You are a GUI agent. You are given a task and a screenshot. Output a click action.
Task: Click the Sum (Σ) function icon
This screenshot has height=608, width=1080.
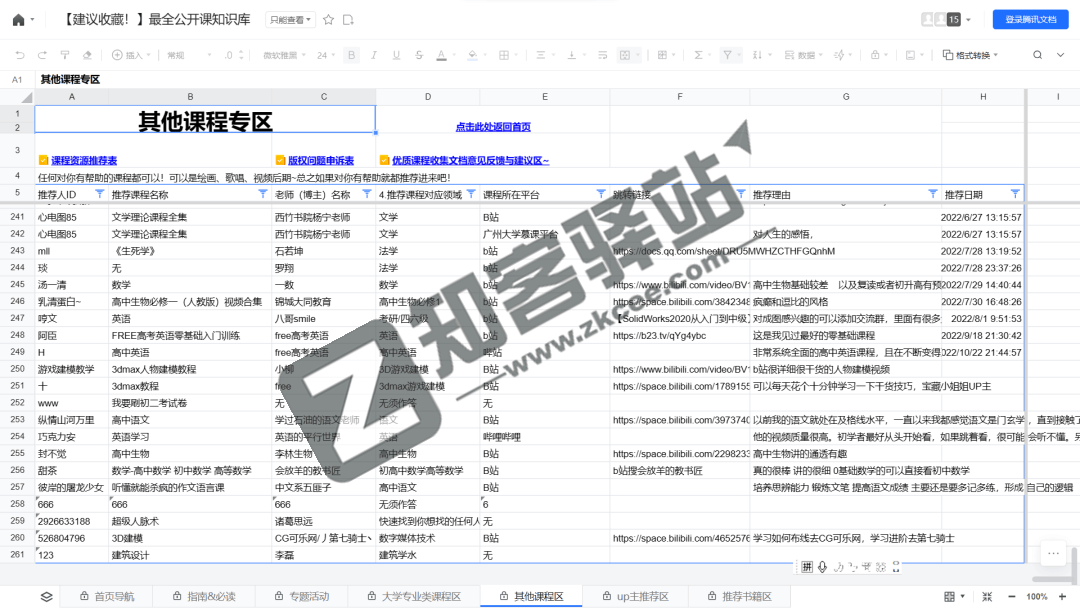pyautogui.click(x=700, y=55)
